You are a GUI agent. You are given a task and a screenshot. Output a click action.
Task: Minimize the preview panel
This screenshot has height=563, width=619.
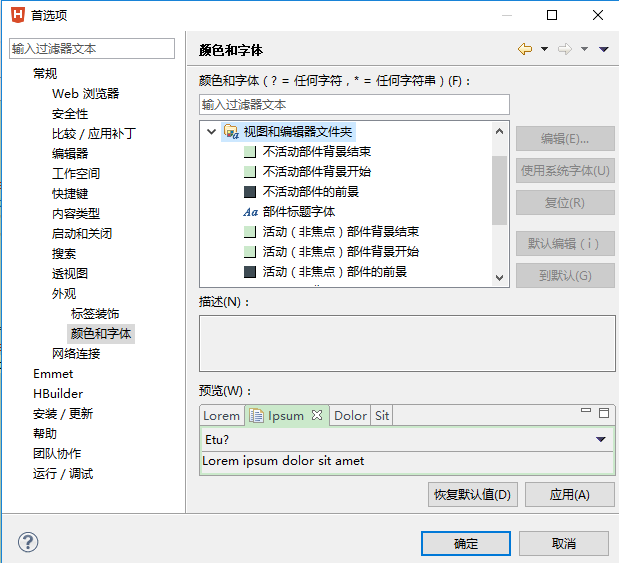coord(586,411)
